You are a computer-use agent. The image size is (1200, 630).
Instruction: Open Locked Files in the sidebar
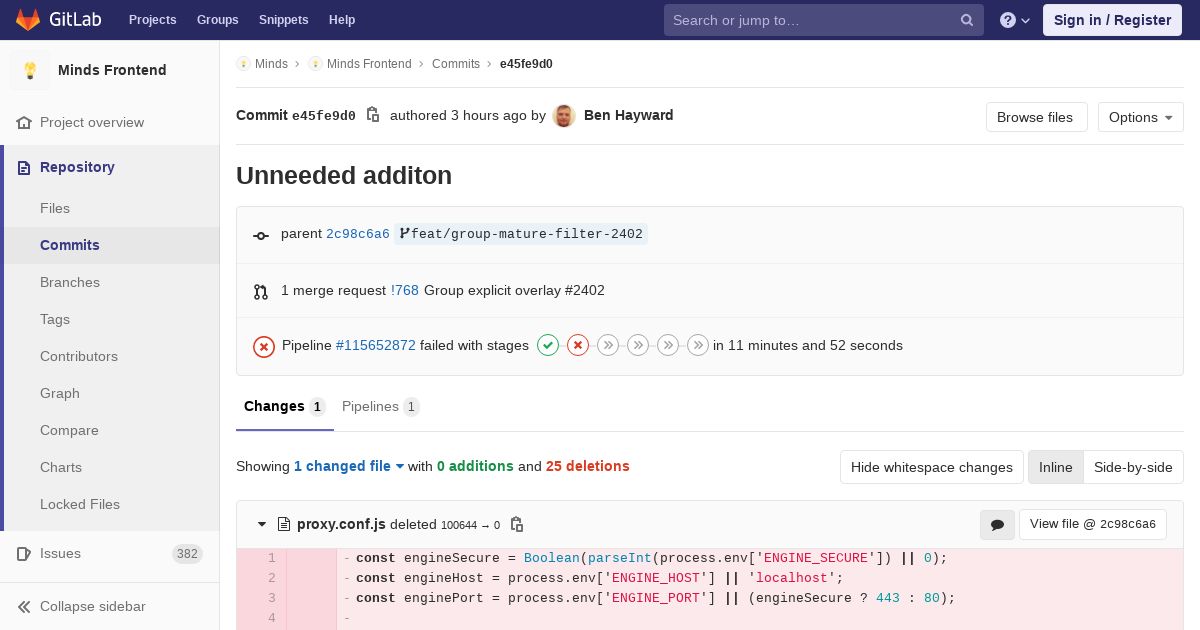80,504
